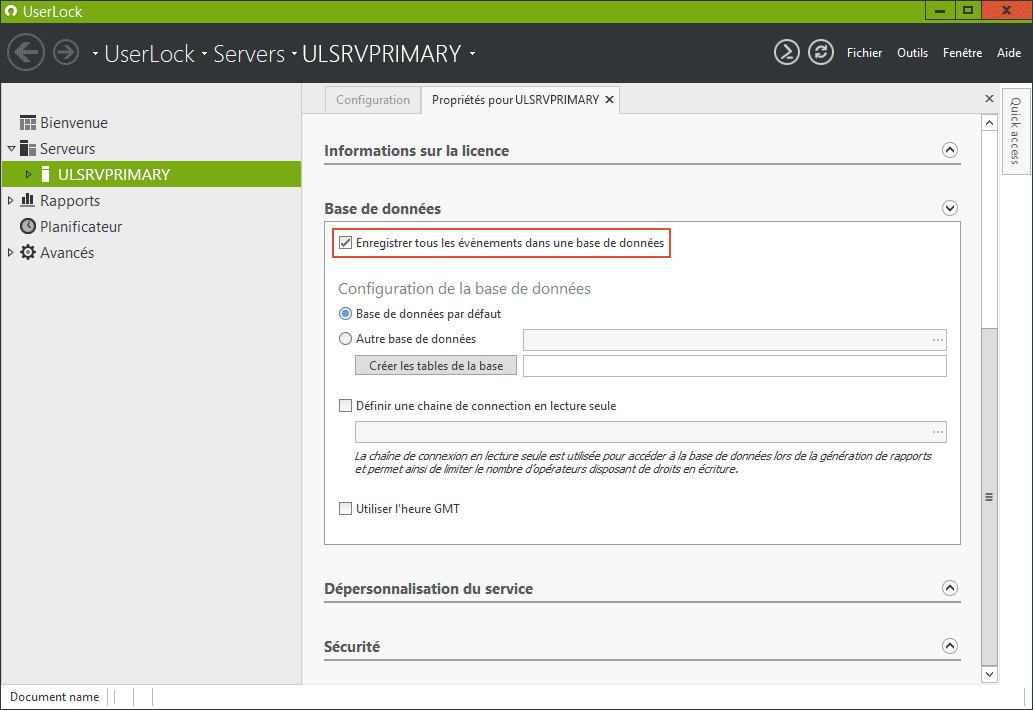Open the PowerShell console icon

pyautogui.click(x=787, y=52)
